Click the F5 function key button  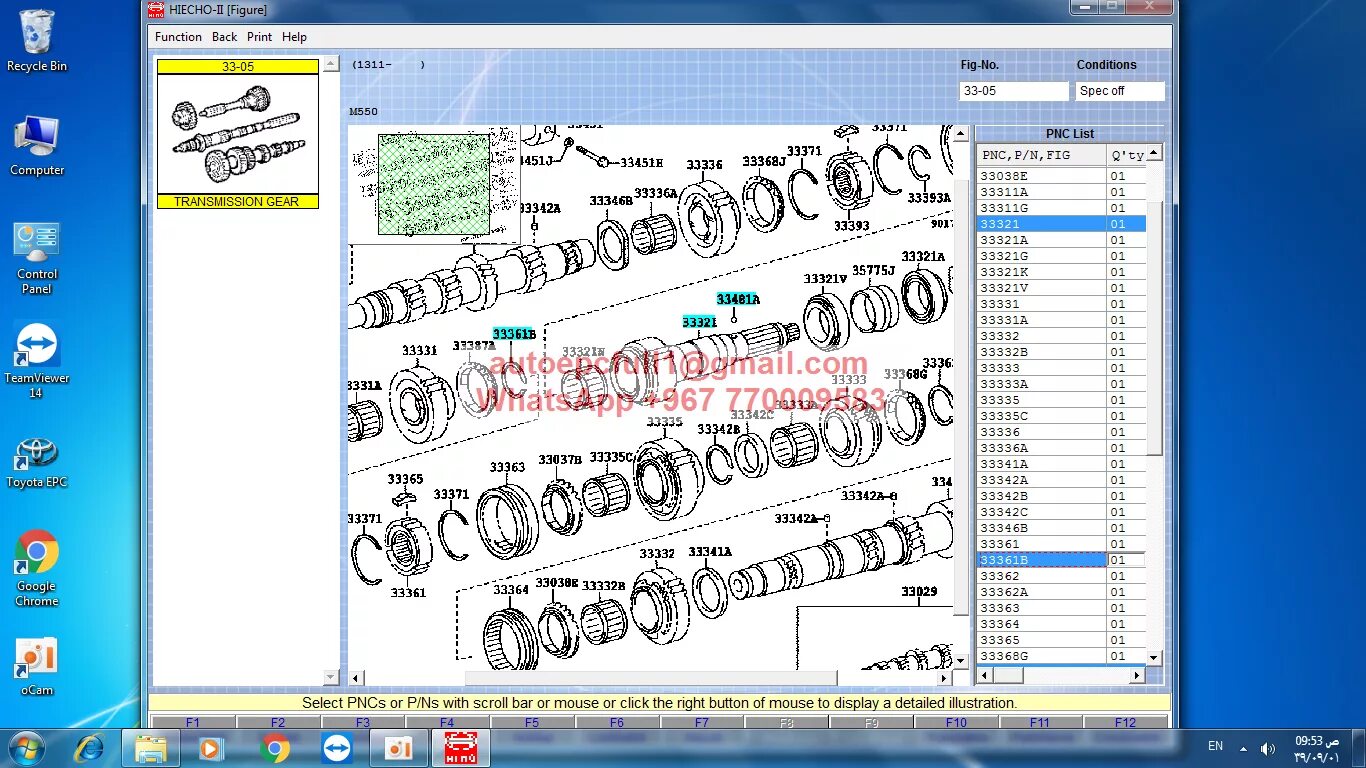(532, 722)
